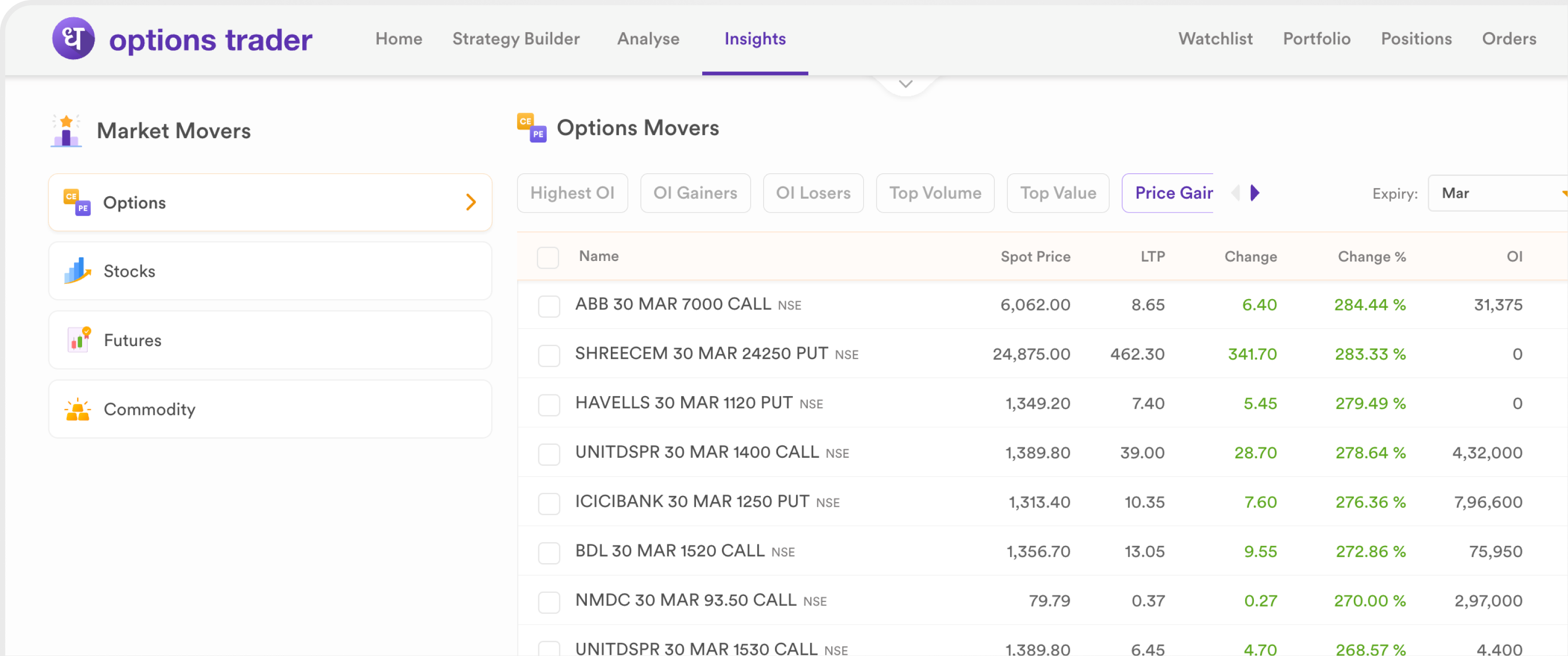The image size is (1568, 656).
Task: Click the Futures candlestick icon
Action: 78,339
